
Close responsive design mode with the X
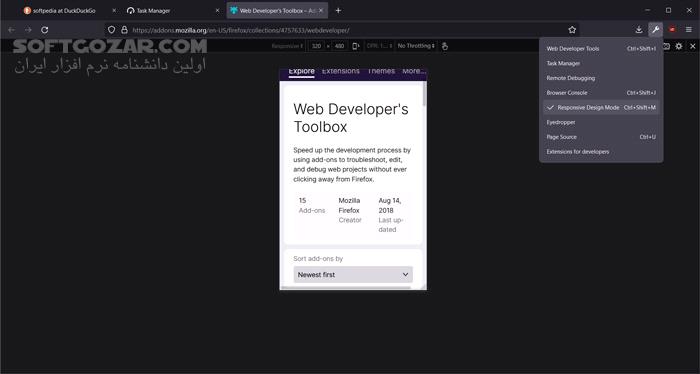click(692, 46)
